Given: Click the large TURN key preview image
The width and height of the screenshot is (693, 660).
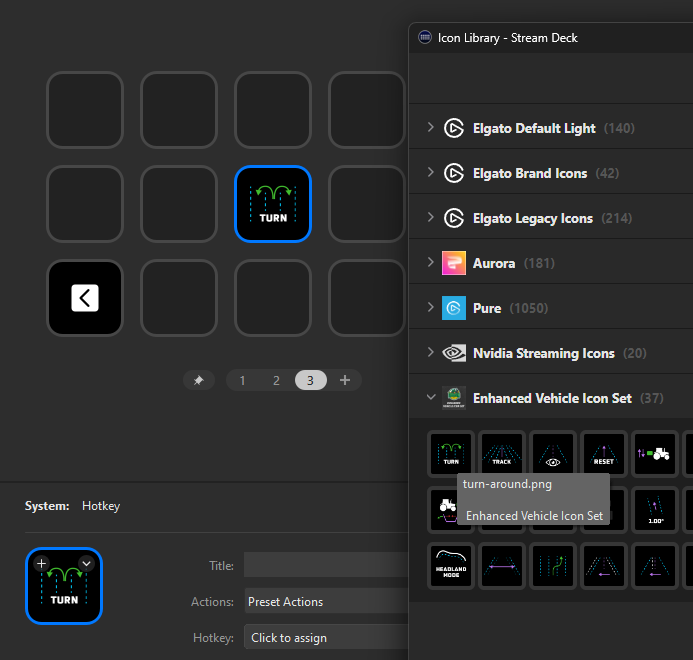Looking at the screenshot, I should (x=64, y=586).
